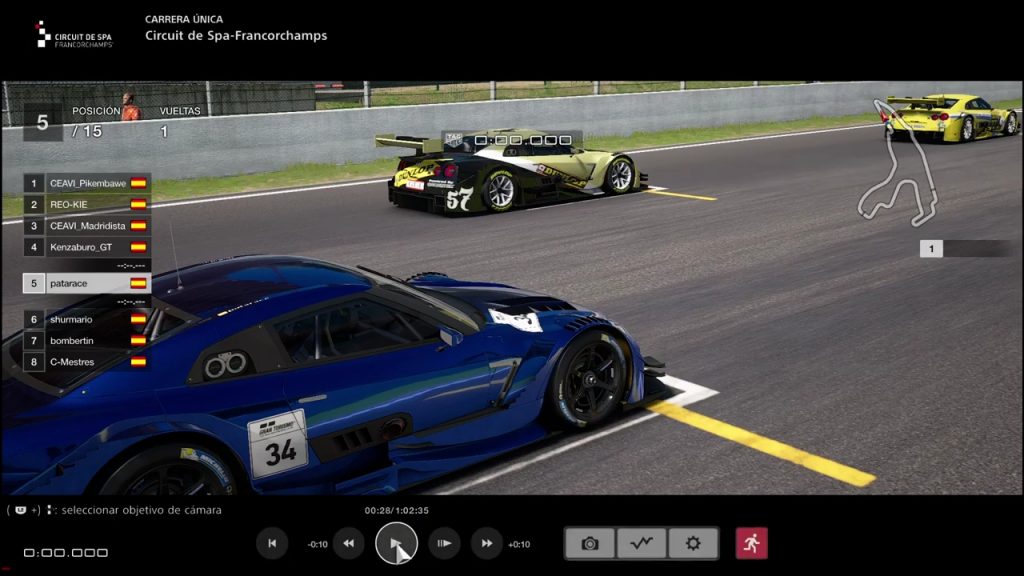The height and width of the screenshot is (576, 1024).
Task: Click the Spa-Francorchamps track minimap
Action: (x=899, y=163)
